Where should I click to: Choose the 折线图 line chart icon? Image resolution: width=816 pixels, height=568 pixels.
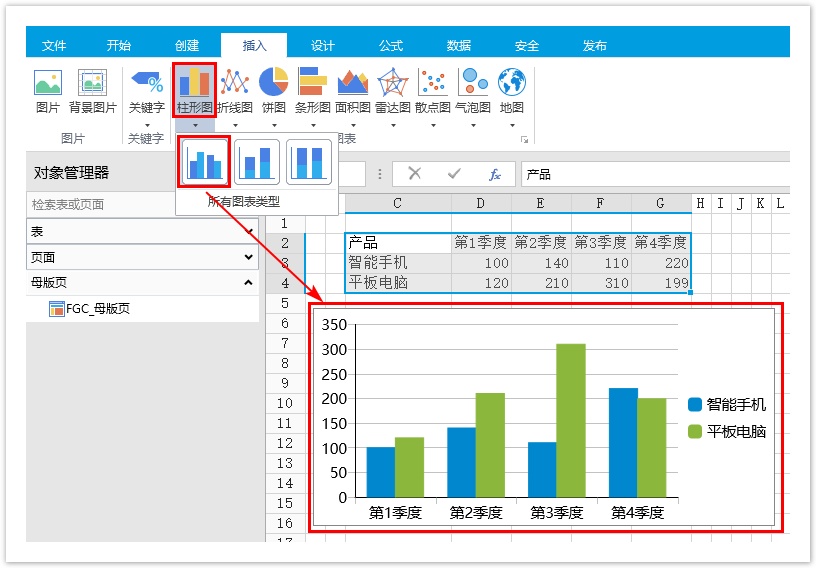pyautogui.click(x=235, y=82)
